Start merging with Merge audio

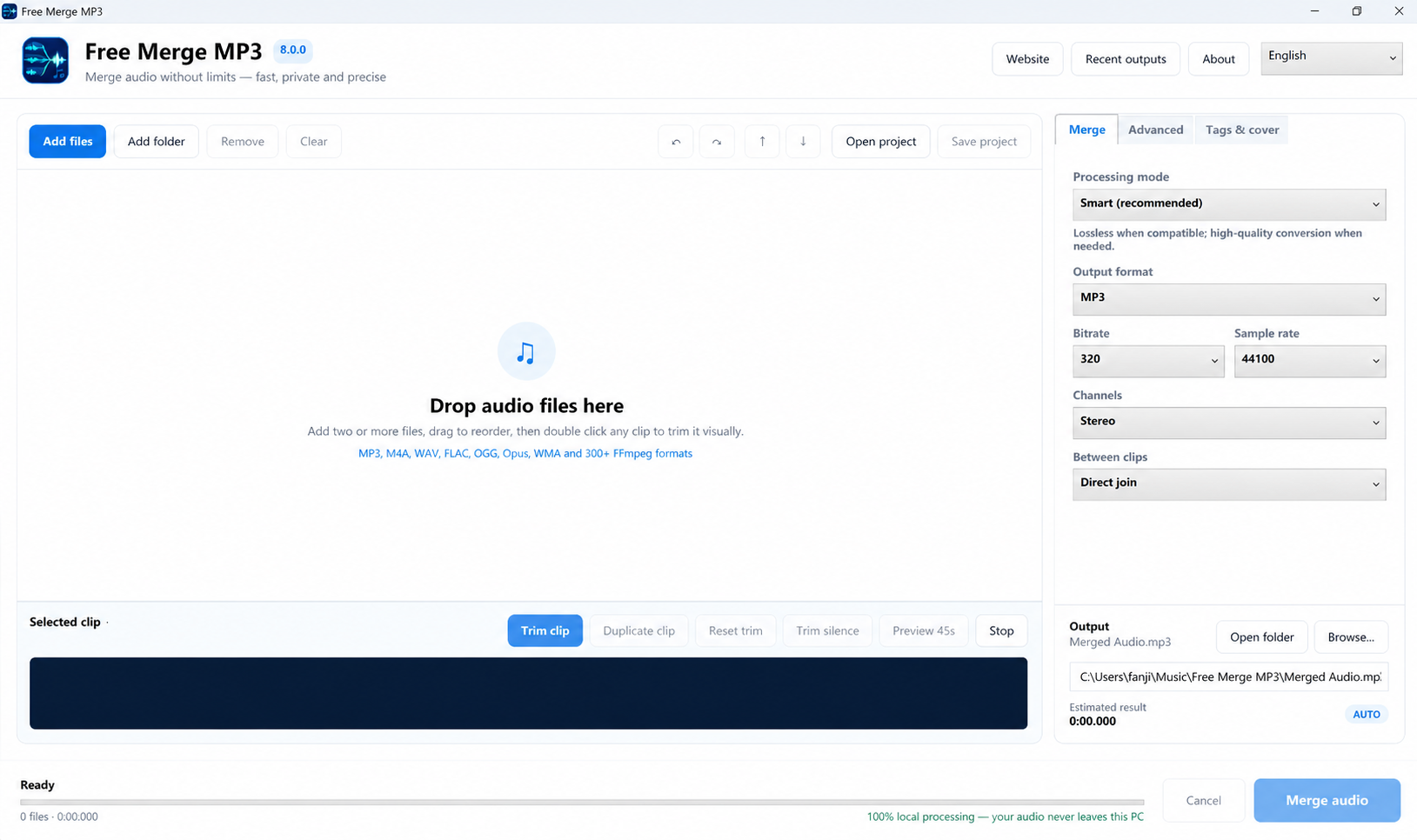coord(1327,801)
